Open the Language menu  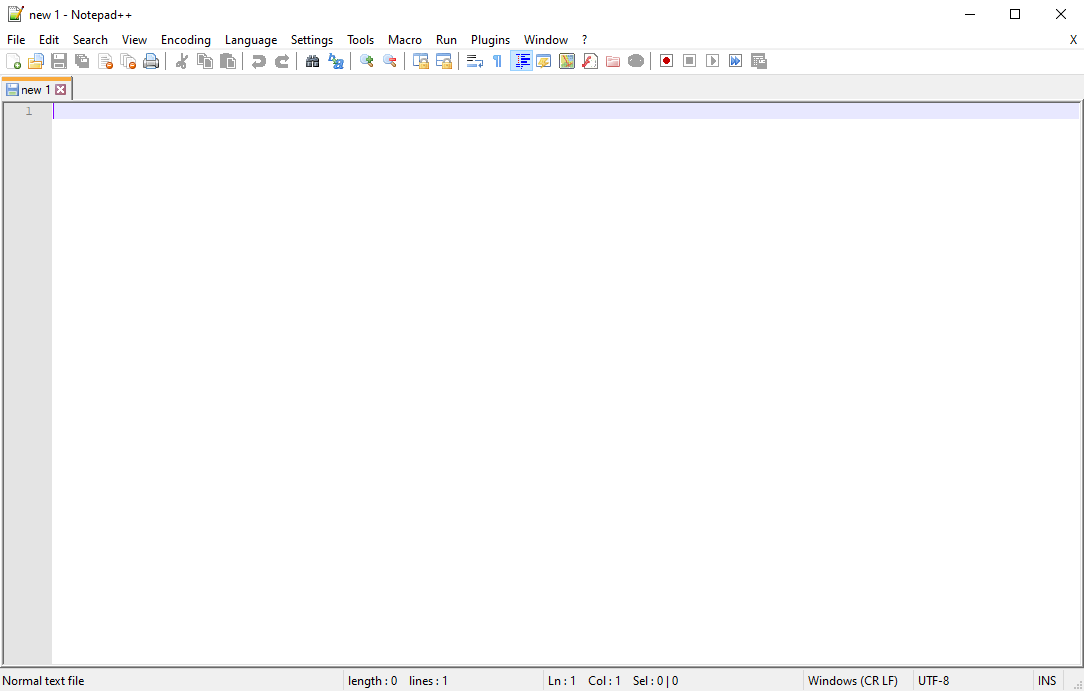pos(251,40)
